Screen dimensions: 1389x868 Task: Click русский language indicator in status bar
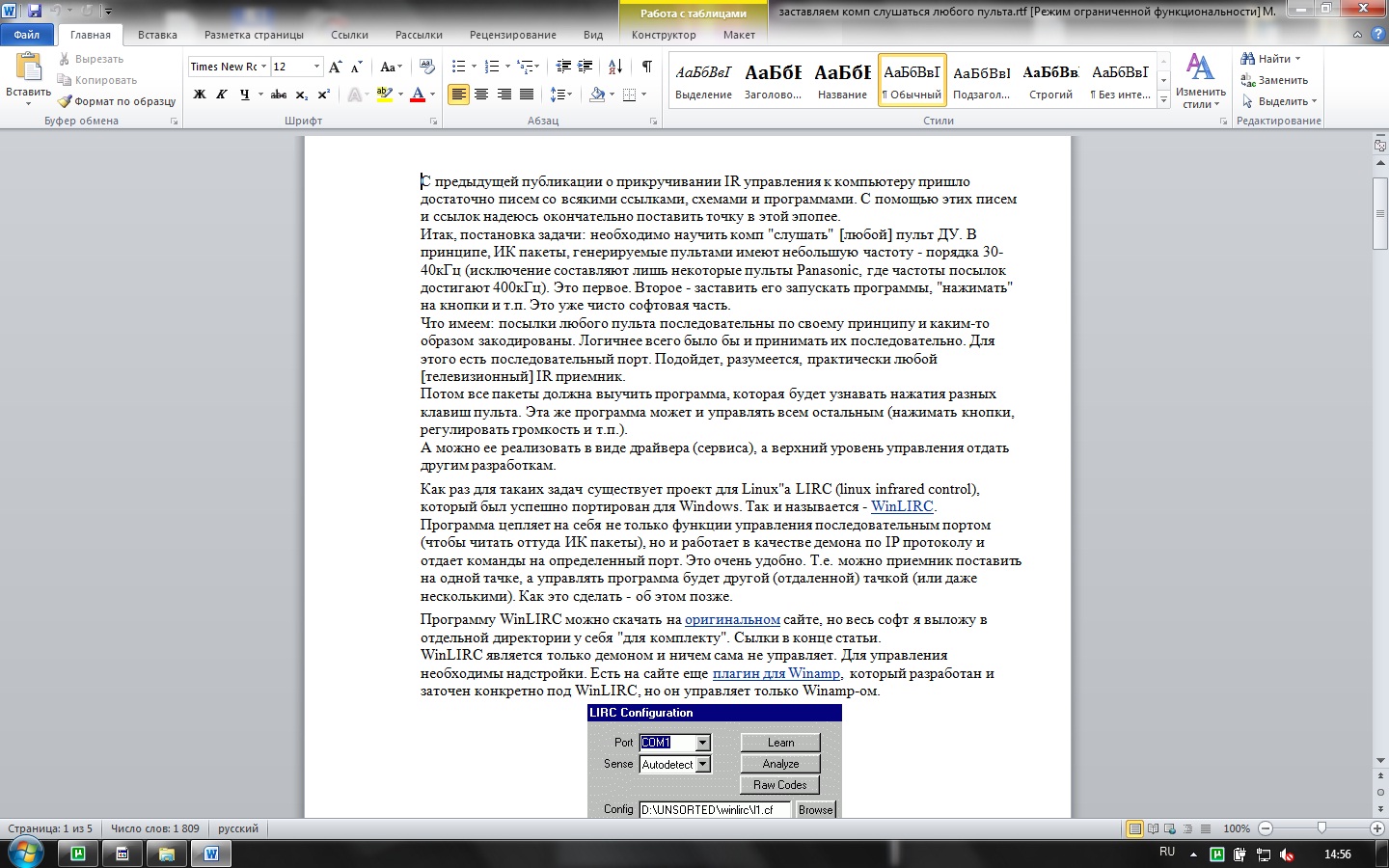[237, 828]
